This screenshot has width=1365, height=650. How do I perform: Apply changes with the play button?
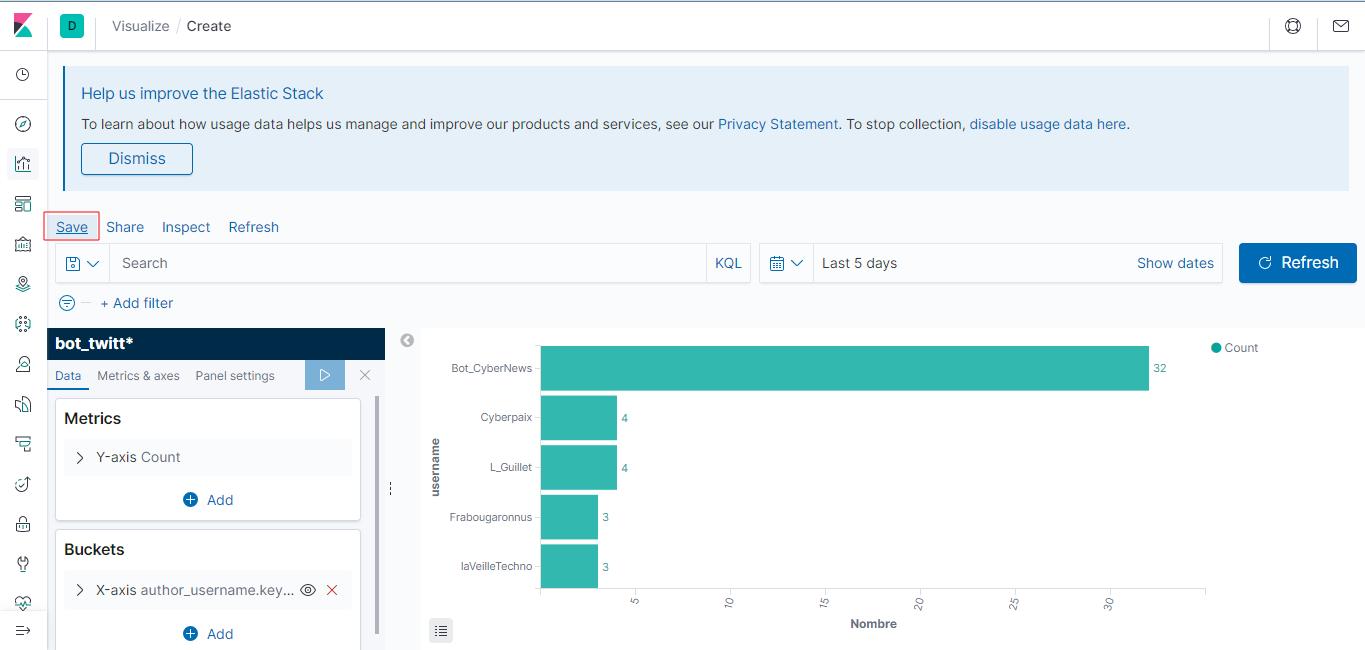pyautogui.click(x=324, y=375)
